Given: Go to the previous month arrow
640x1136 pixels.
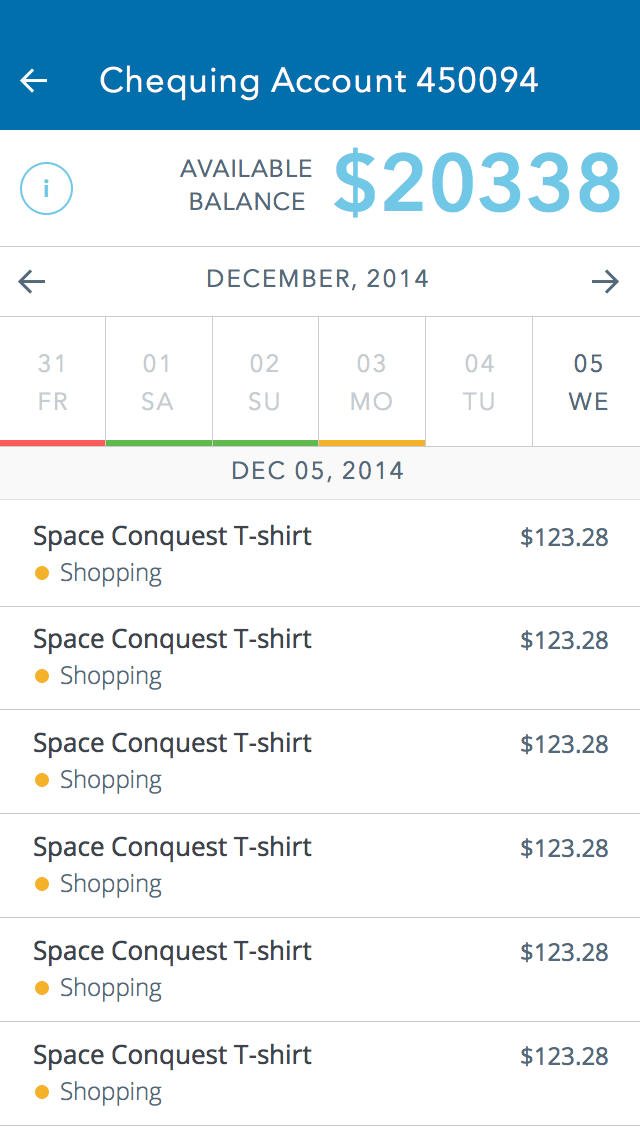Looking at the screenshot, I should point(32,282).
